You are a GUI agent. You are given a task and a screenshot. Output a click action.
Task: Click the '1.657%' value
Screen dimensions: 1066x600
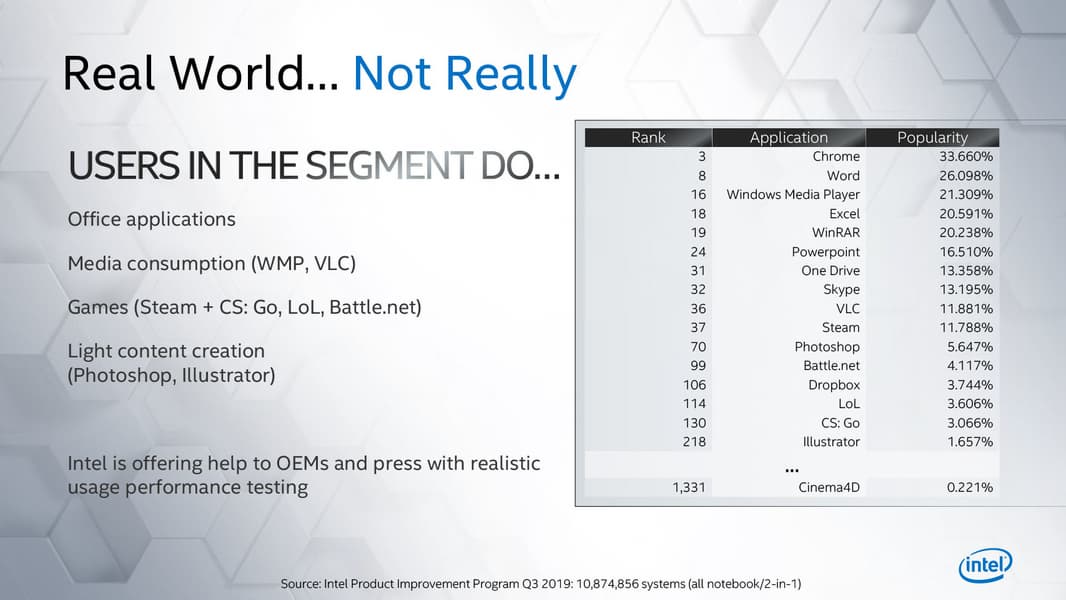pyautogui.click(x=969, y=442)
